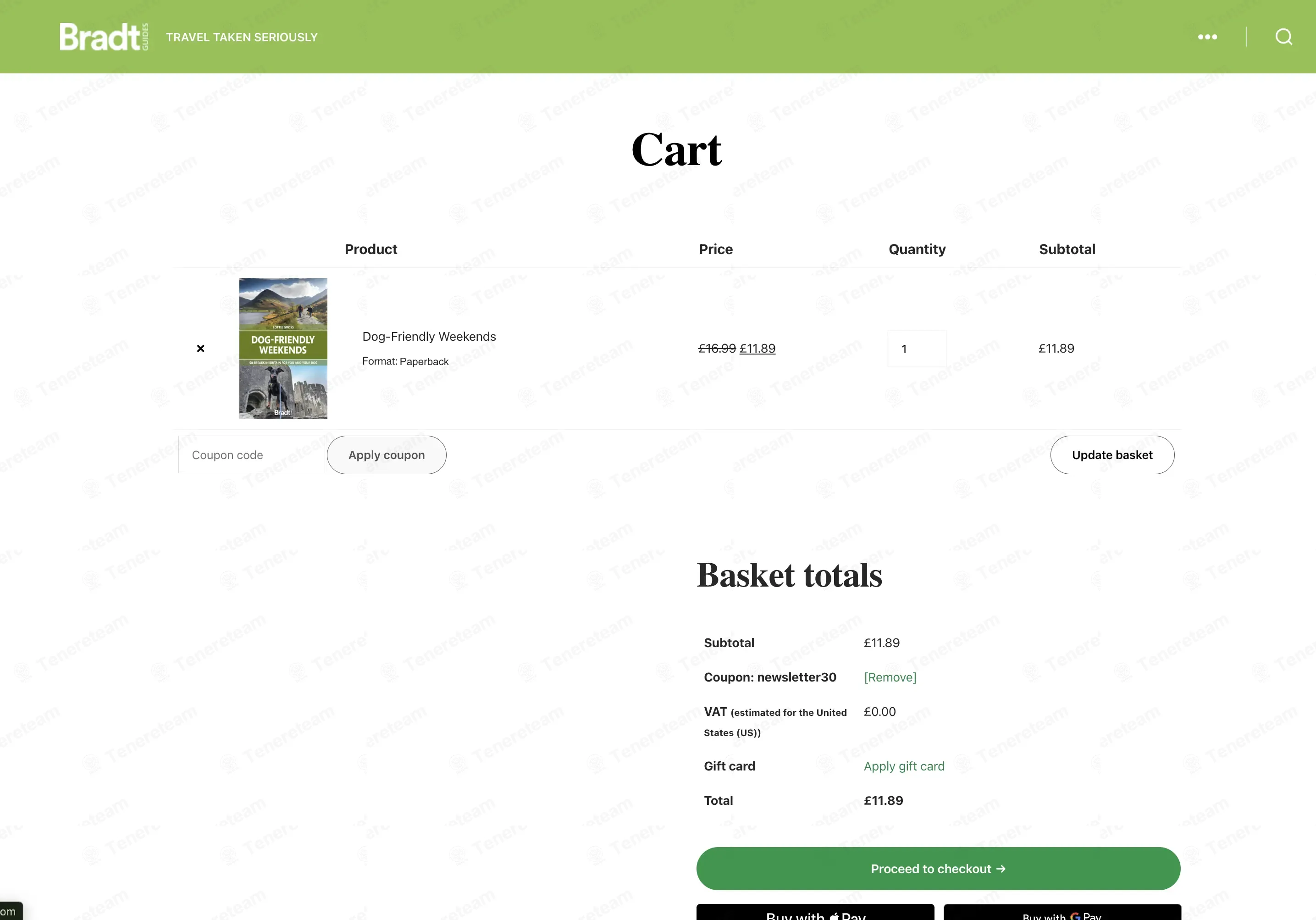
Task: Open the three-dot header menu
Action: click(1207, 37)
